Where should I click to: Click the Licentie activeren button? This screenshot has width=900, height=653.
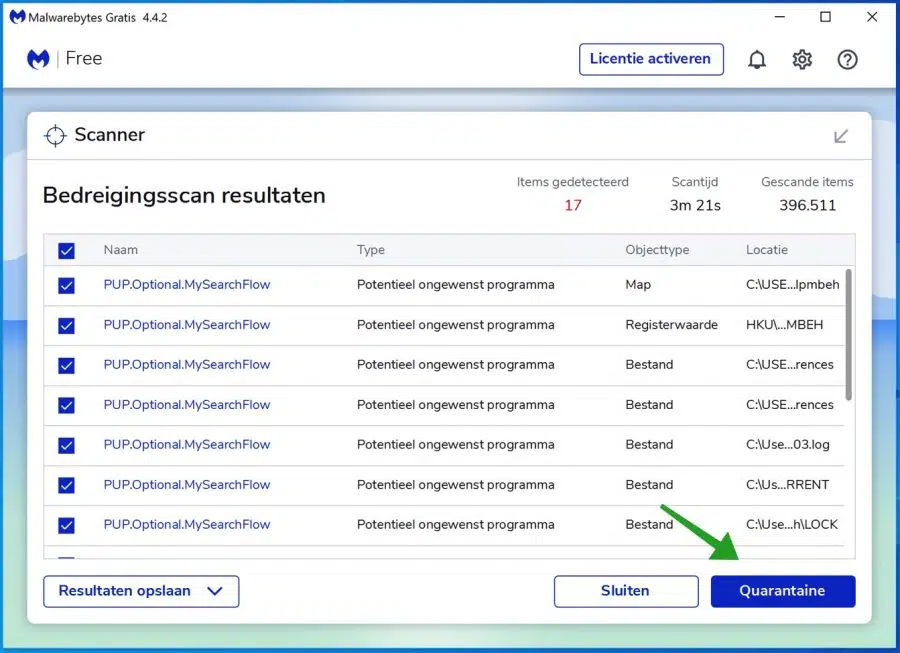click(651, 59)
